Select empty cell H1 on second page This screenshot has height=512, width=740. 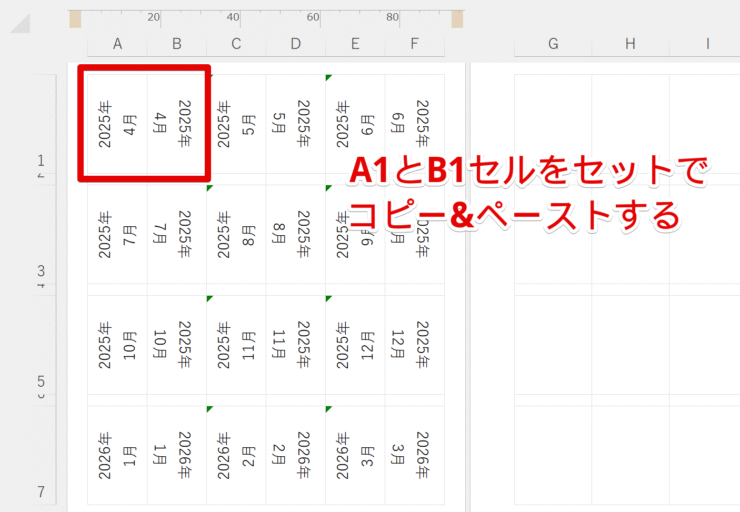pos(631,124)
